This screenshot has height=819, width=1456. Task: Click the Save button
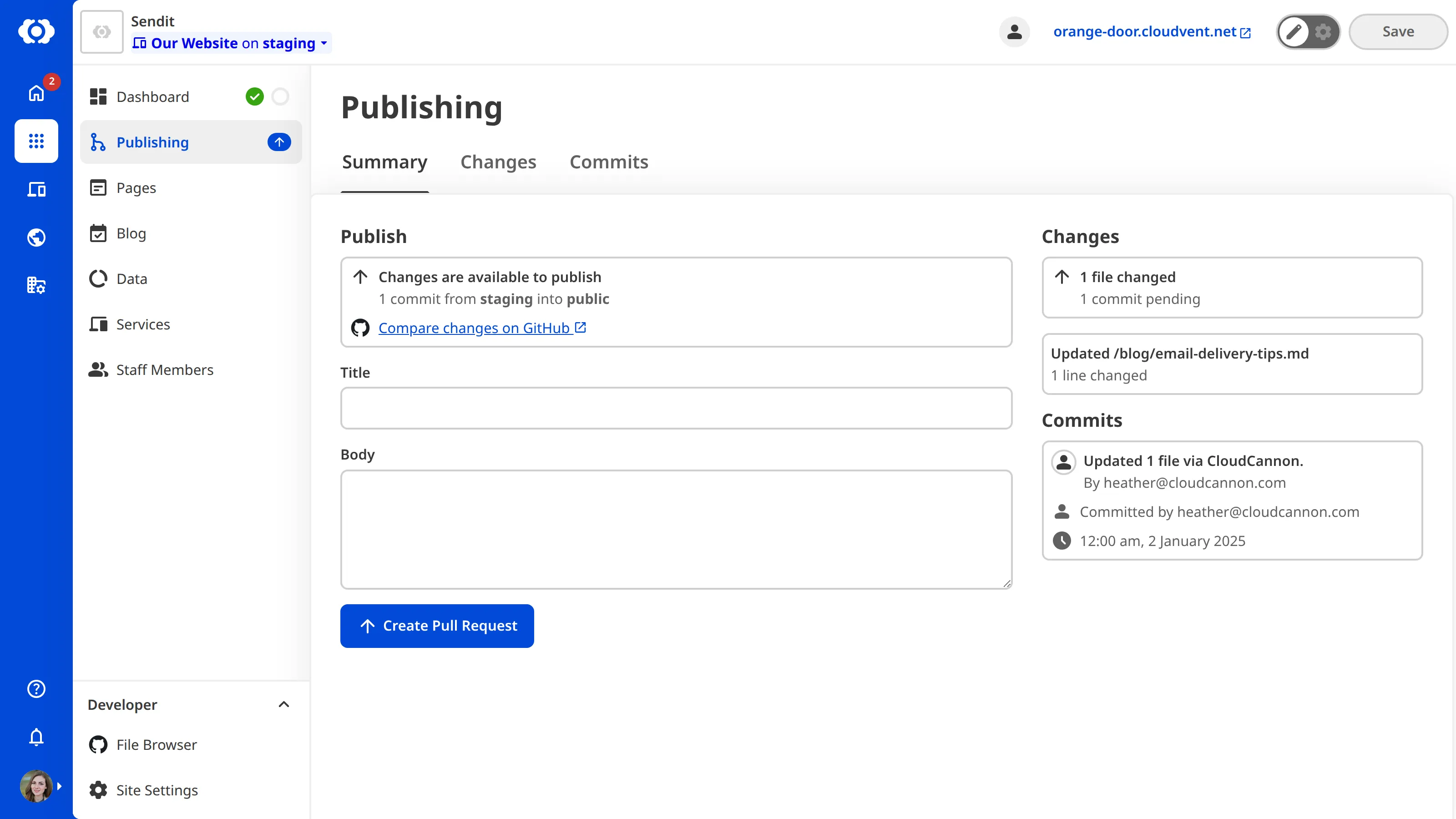(1398, 32)
